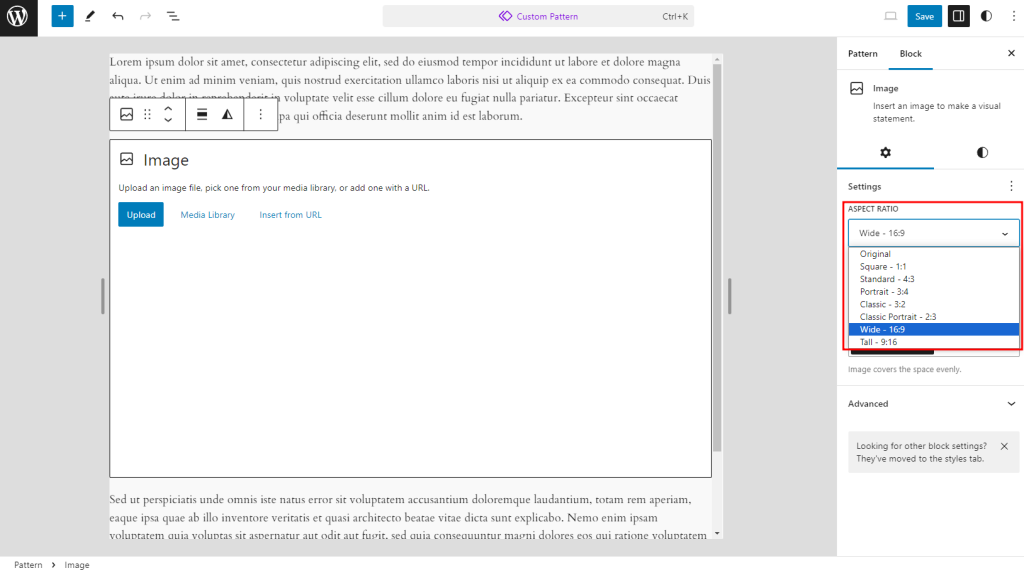
Task: Click the WordPress logo icon
Action: (18, 17)
